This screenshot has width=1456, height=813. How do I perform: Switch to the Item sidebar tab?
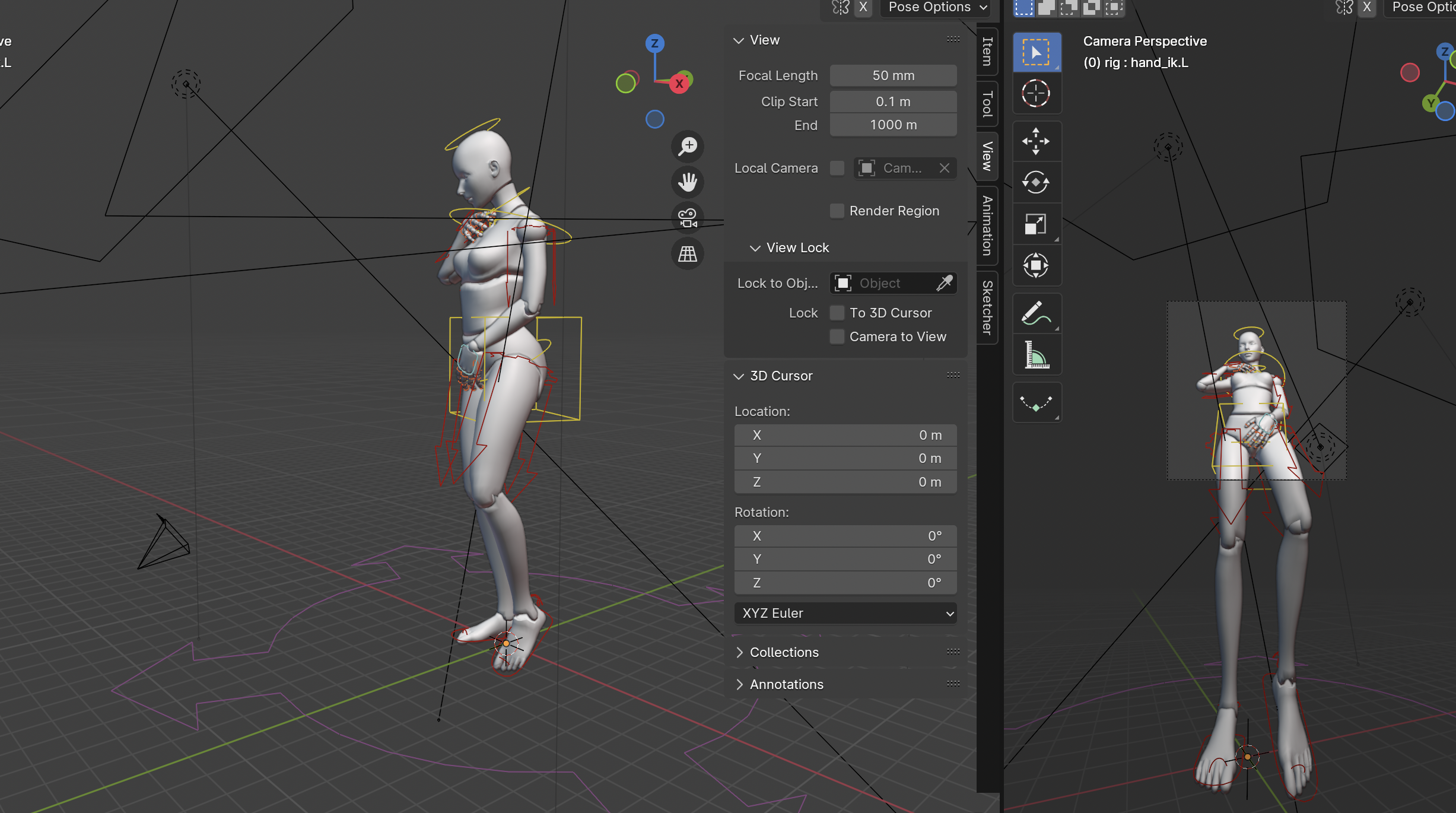[x=987, y=51]
